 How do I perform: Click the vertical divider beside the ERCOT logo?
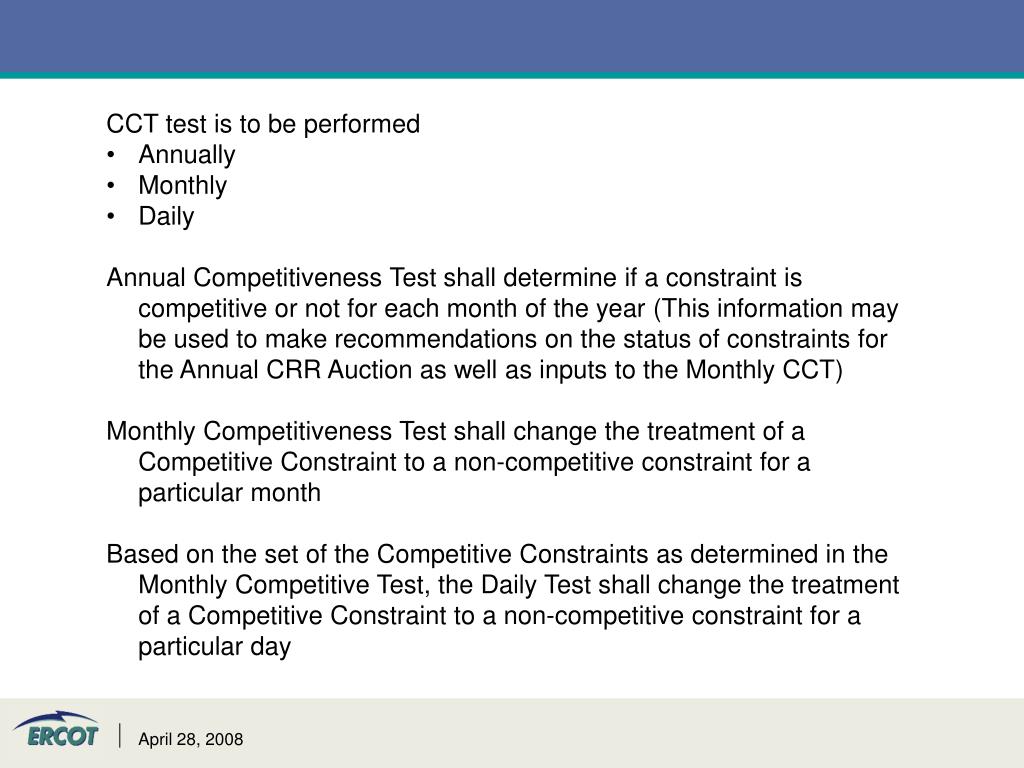click(120, 737)
